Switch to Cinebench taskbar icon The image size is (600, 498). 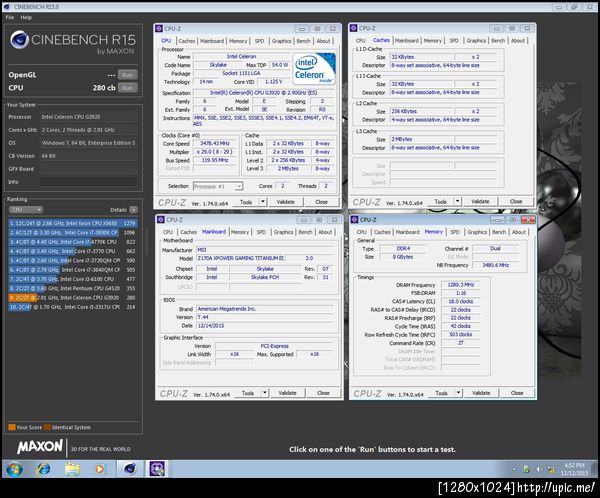point(130,469)
